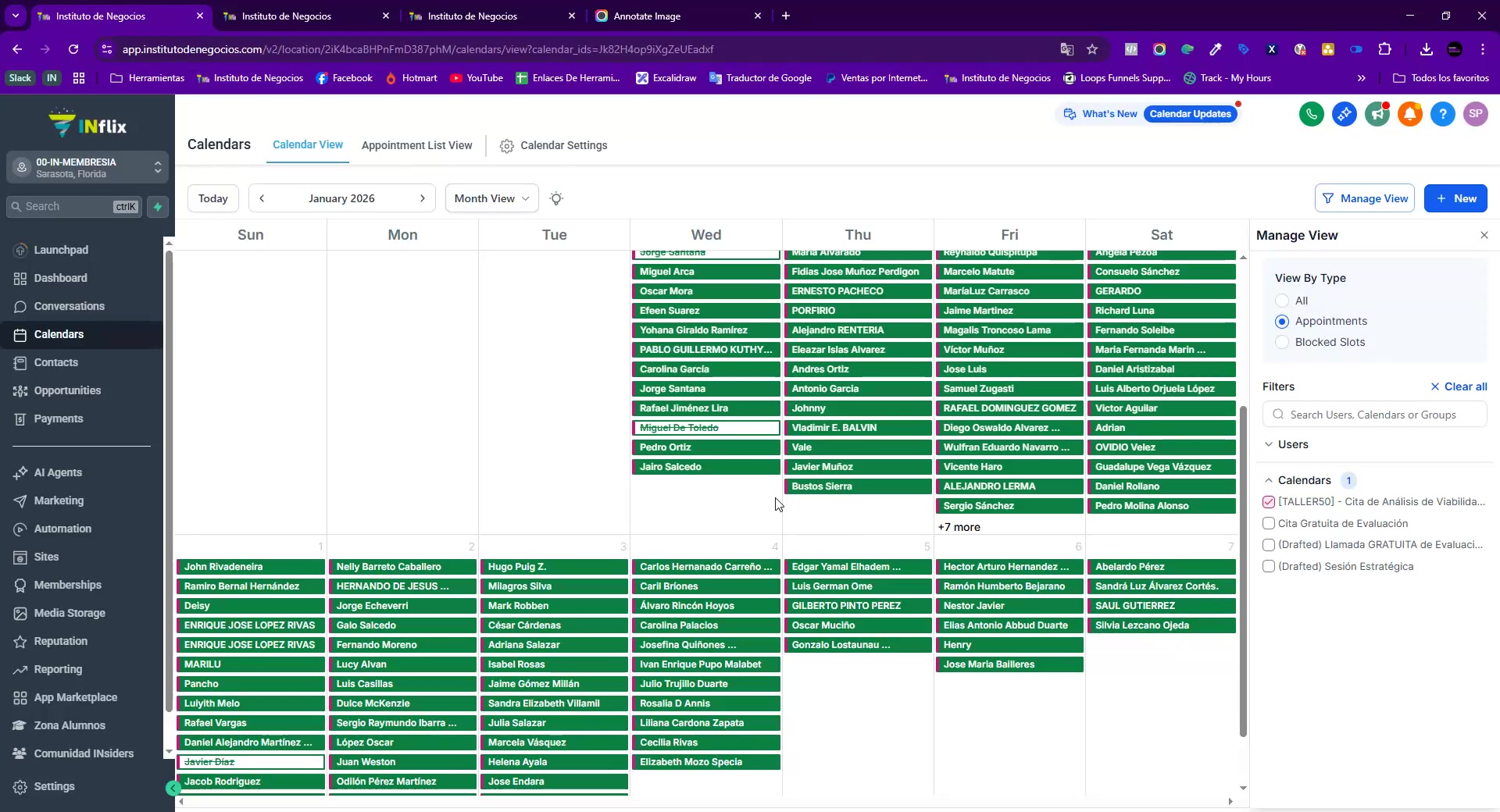Check the Cita Gratuita de Evaluación calendar
This screenshot has width=1500, height=812.
pos(1269,523)
